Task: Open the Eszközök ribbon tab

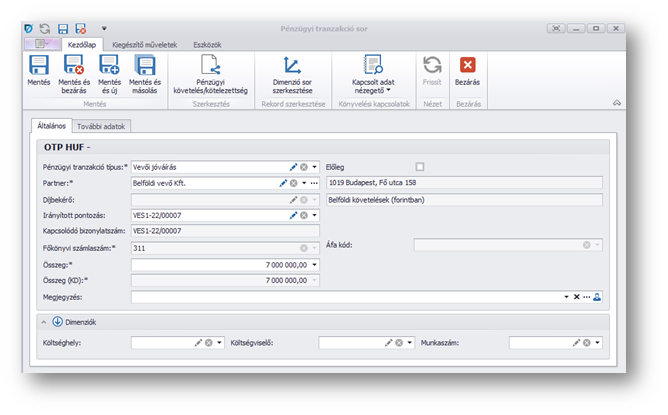Action: 207,45
